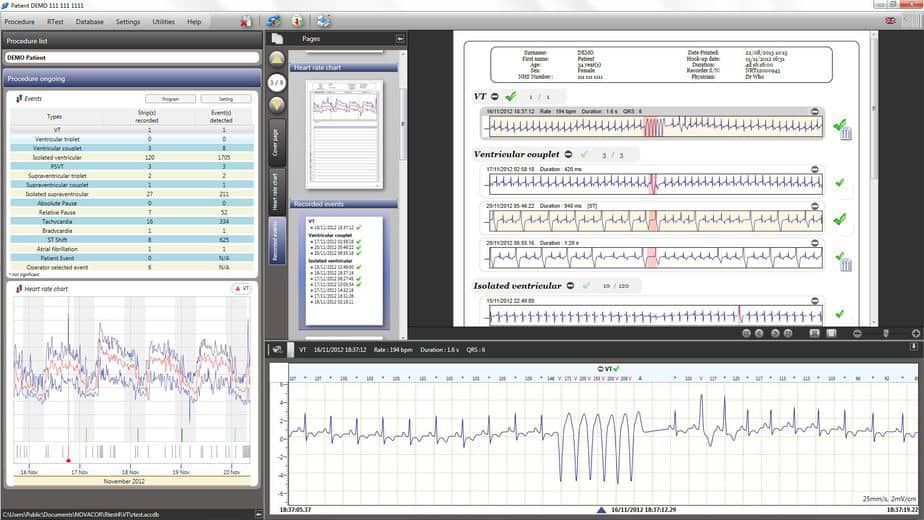
Task: Toggle checkmark next to Ventricular couplet heading
Action: [582, 155]
